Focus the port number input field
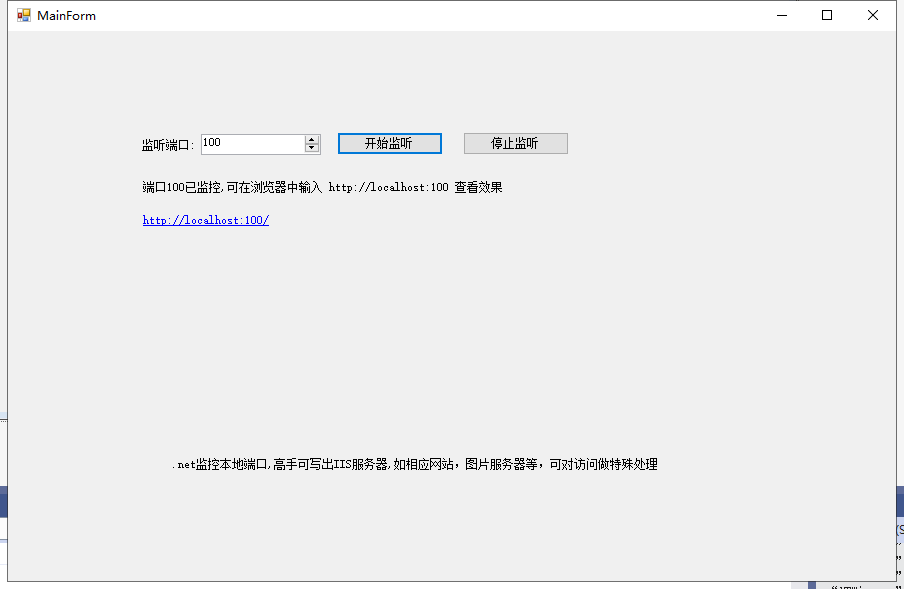Viewport: 904px width, 589px height. [x=253, y=144]
